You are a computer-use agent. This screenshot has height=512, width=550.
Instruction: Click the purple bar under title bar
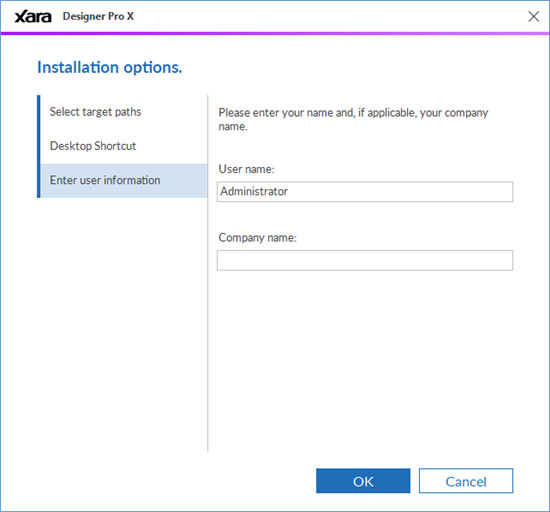click(275, 34)
